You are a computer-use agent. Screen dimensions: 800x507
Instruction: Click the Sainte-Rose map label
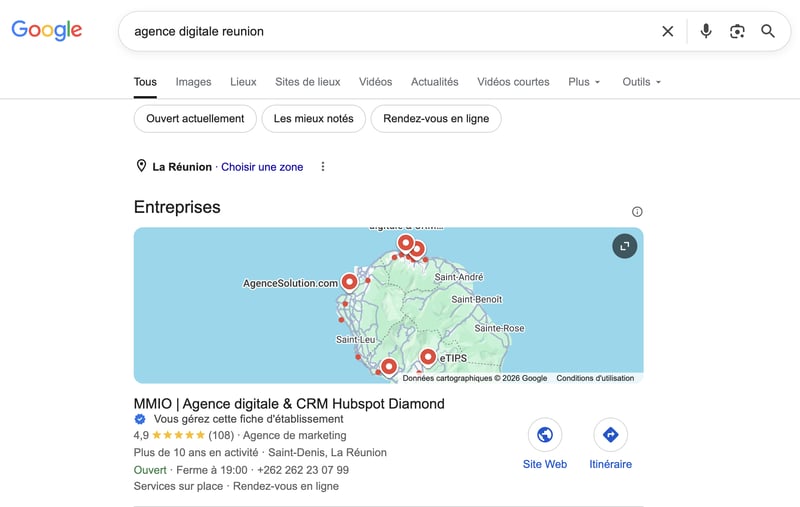[499, 328]
